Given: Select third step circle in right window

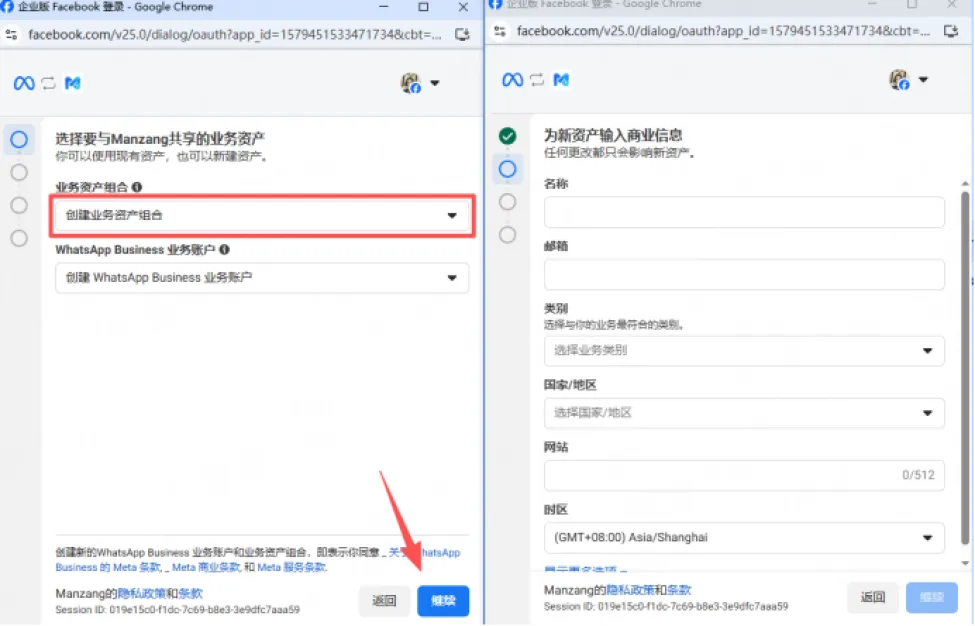Looking at the screenshot, I should (507, 201).
